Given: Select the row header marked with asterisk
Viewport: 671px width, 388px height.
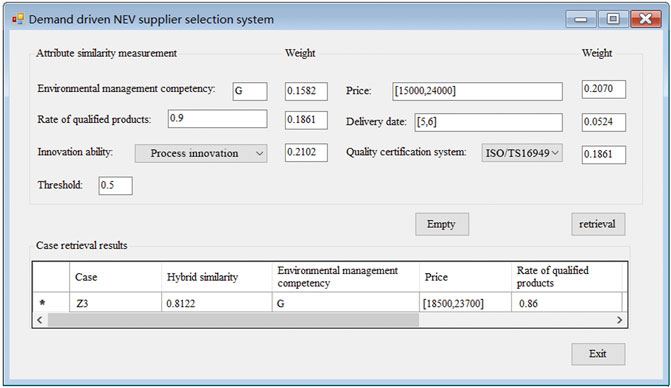Looking at the screenshot, I should click(51, 303).
